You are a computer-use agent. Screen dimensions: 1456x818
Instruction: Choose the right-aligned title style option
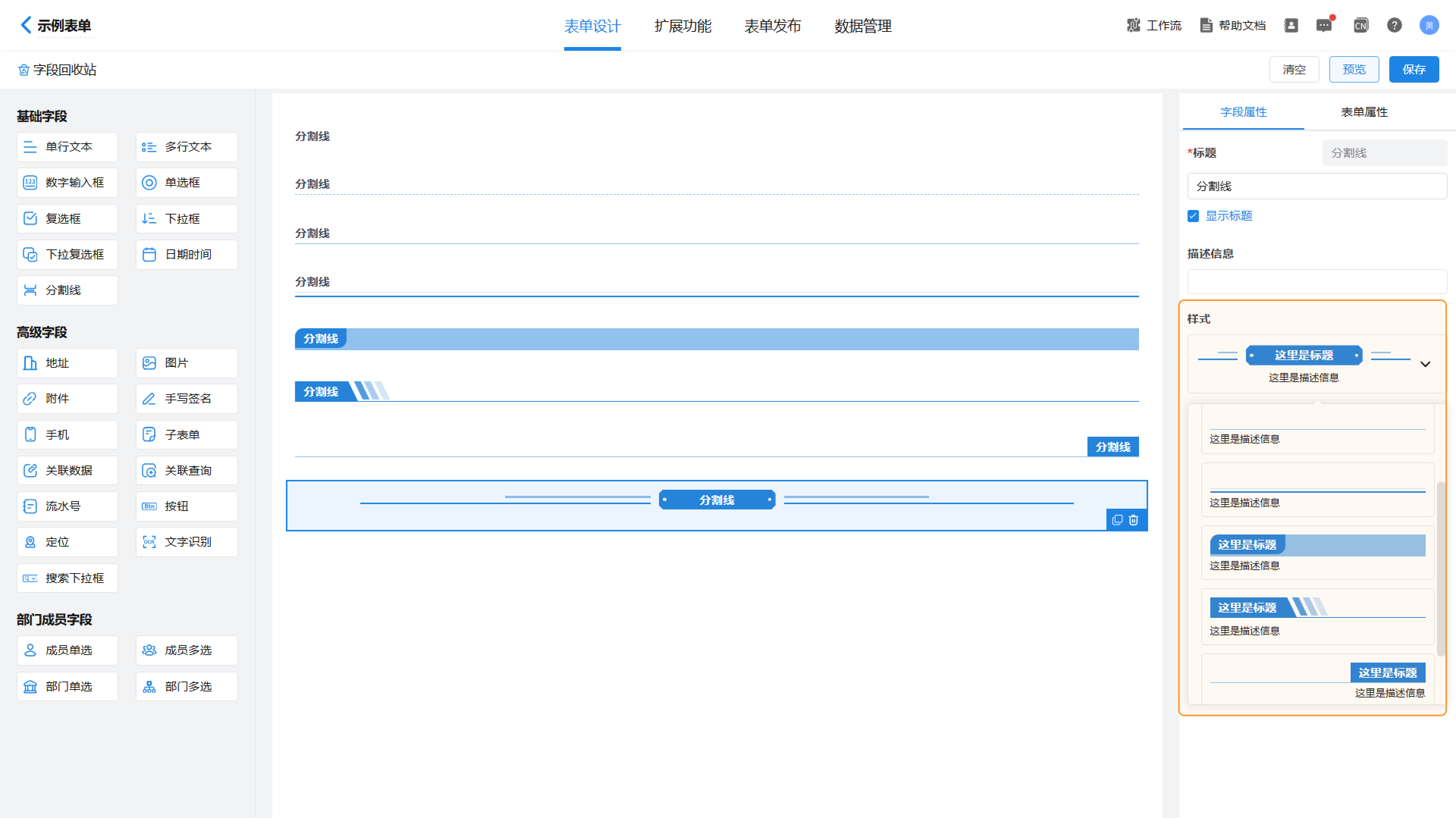(1317, 680)
